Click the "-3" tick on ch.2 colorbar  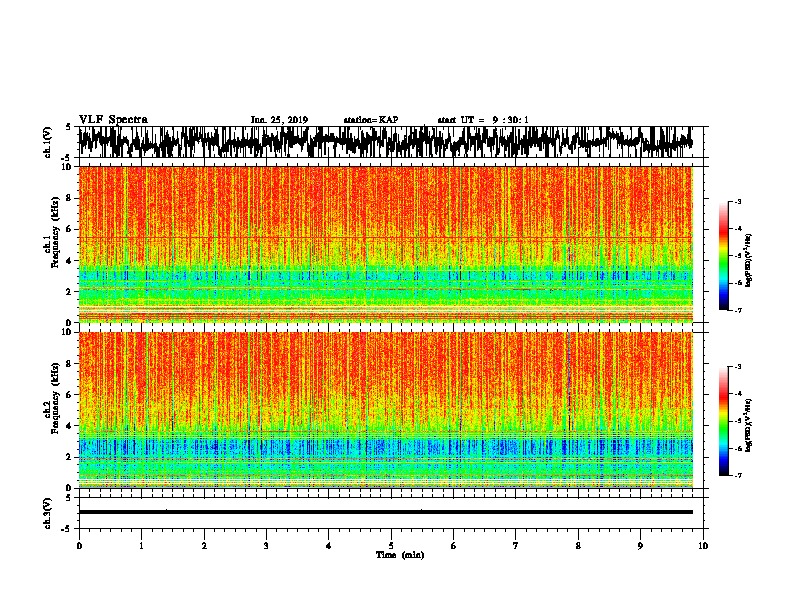pos(738,367)
